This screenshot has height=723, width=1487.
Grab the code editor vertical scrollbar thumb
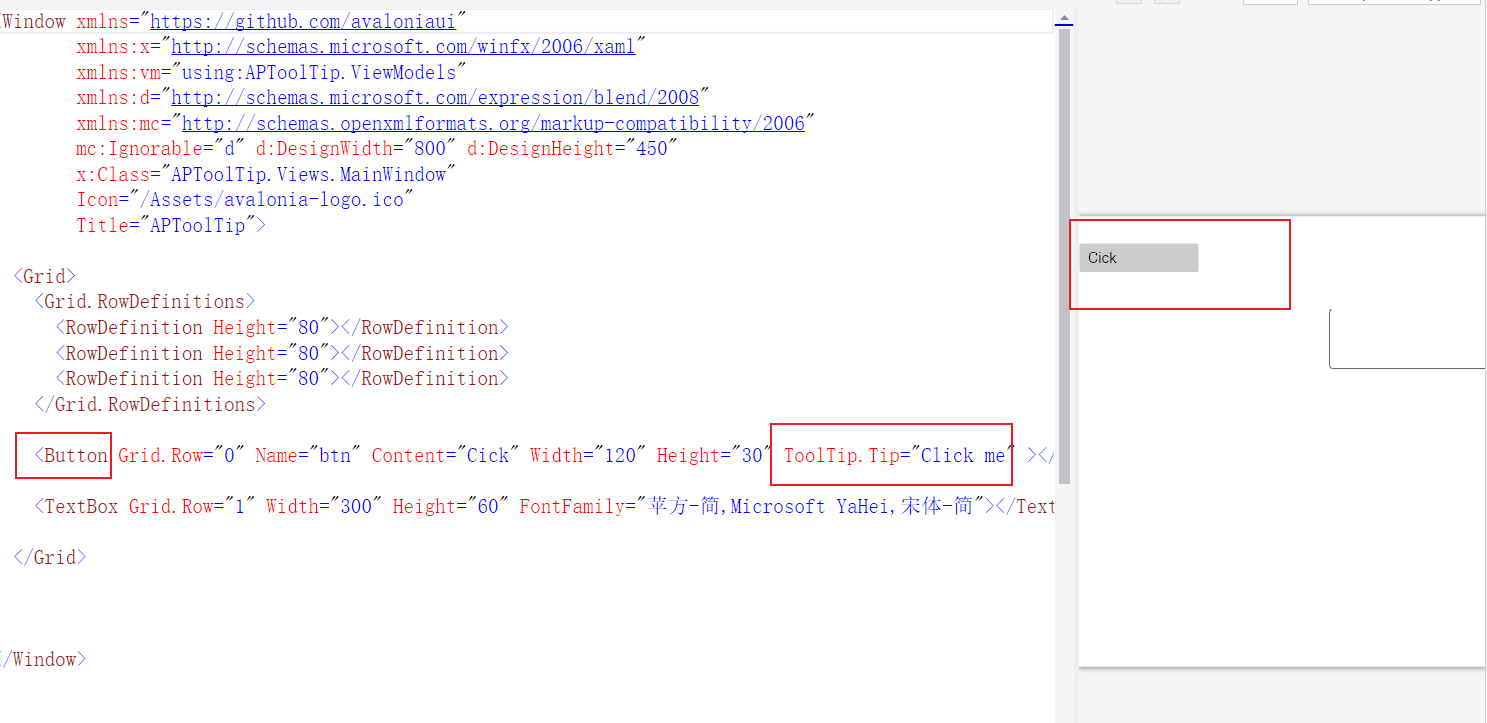coord(1064,257)
